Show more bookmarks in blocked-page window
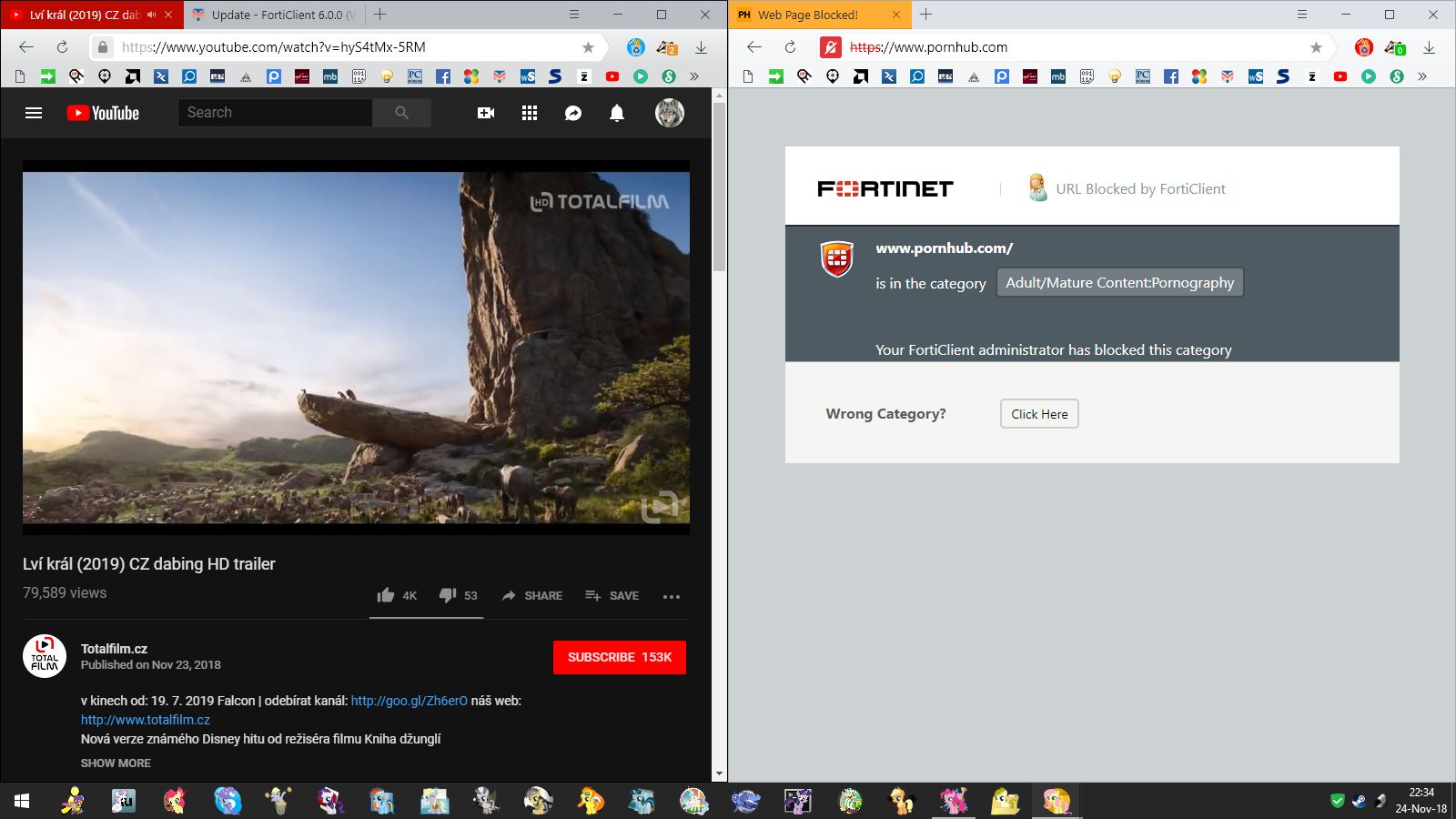 point(1422,76)
